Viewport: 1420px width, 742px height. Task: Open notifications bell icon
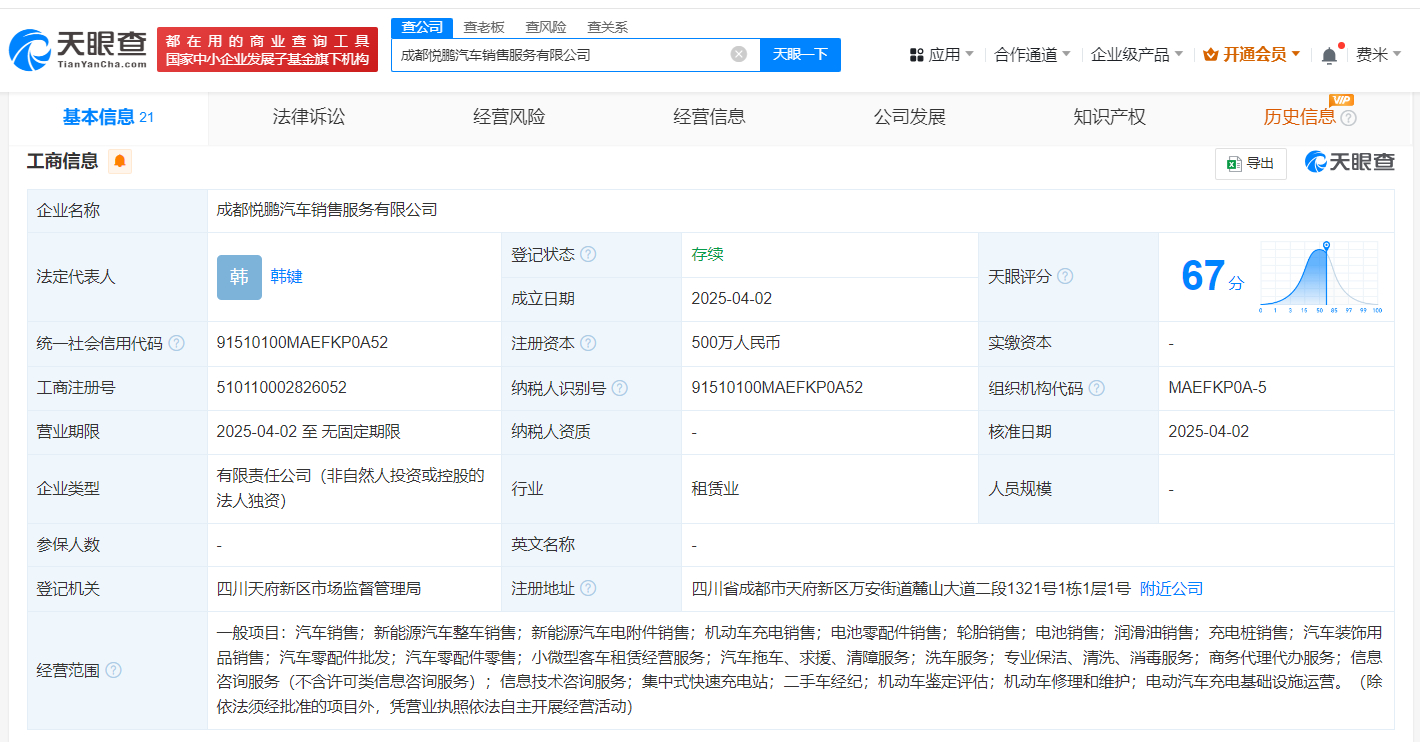(x=1329, y=56)
